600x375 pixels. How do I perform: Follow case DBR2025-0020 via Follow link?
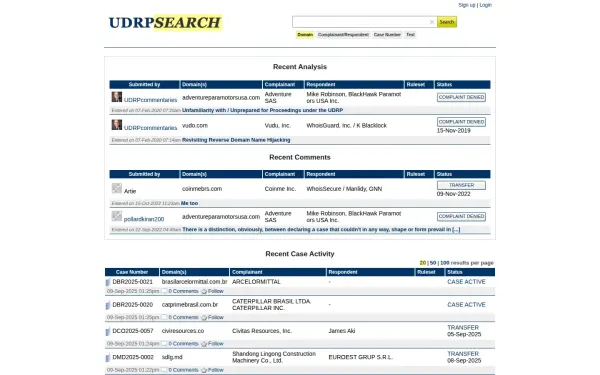[x=216, y=317]
